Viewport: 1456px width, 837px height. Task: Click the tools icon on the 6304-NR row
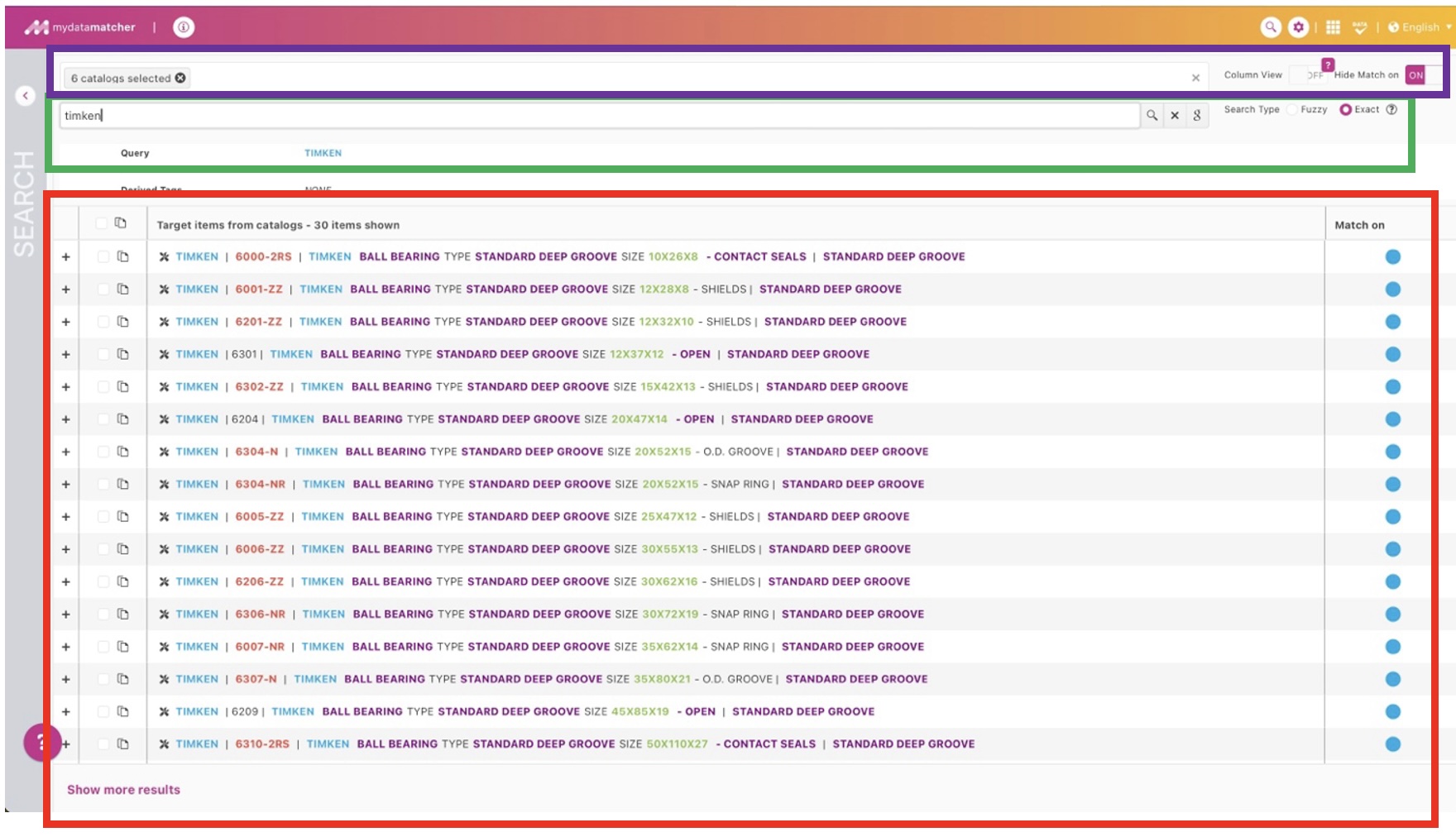coord(164,484)
